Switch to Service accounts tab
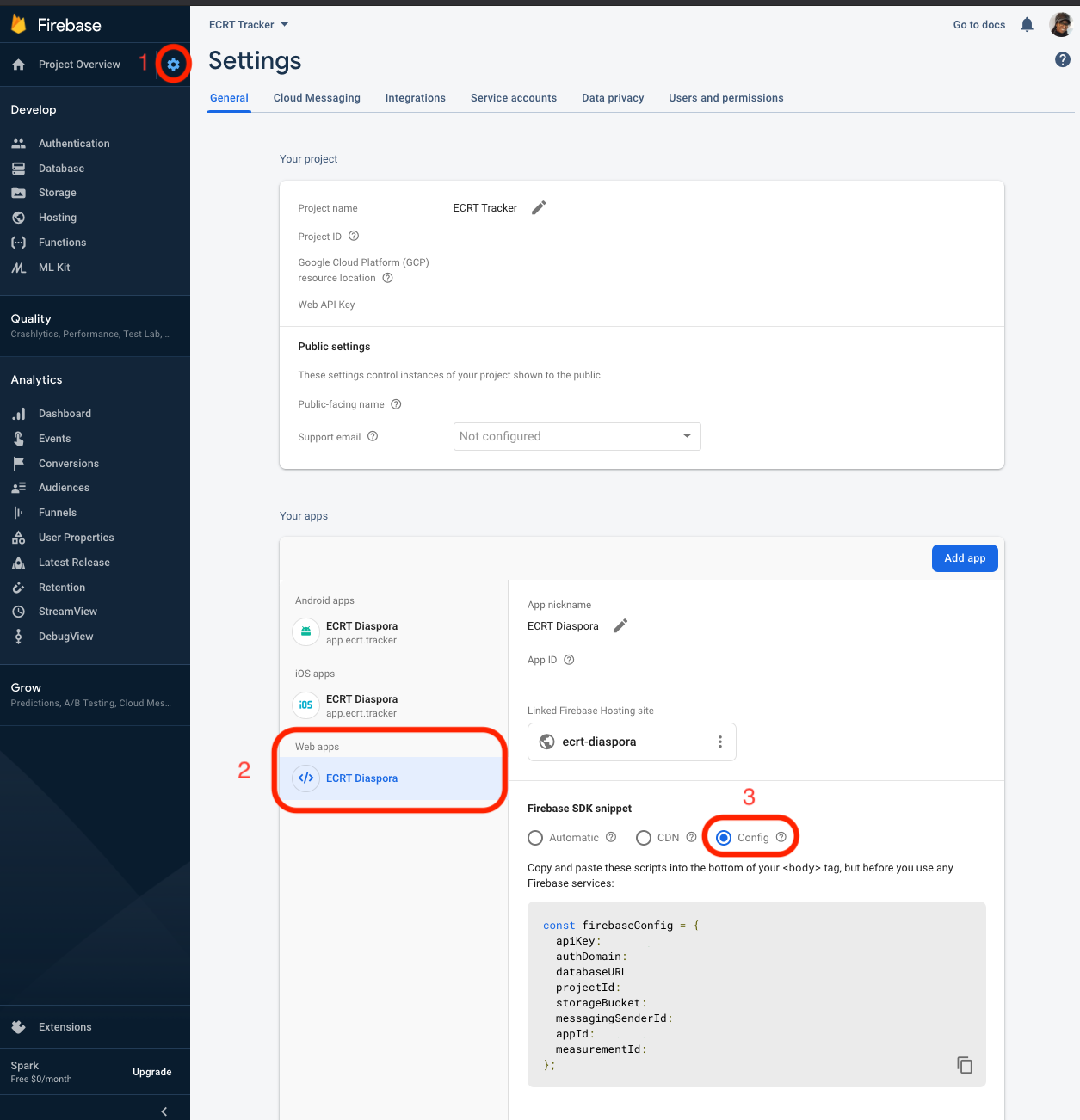Screen dimensions: 1080x1120 [x=514, y=98]
